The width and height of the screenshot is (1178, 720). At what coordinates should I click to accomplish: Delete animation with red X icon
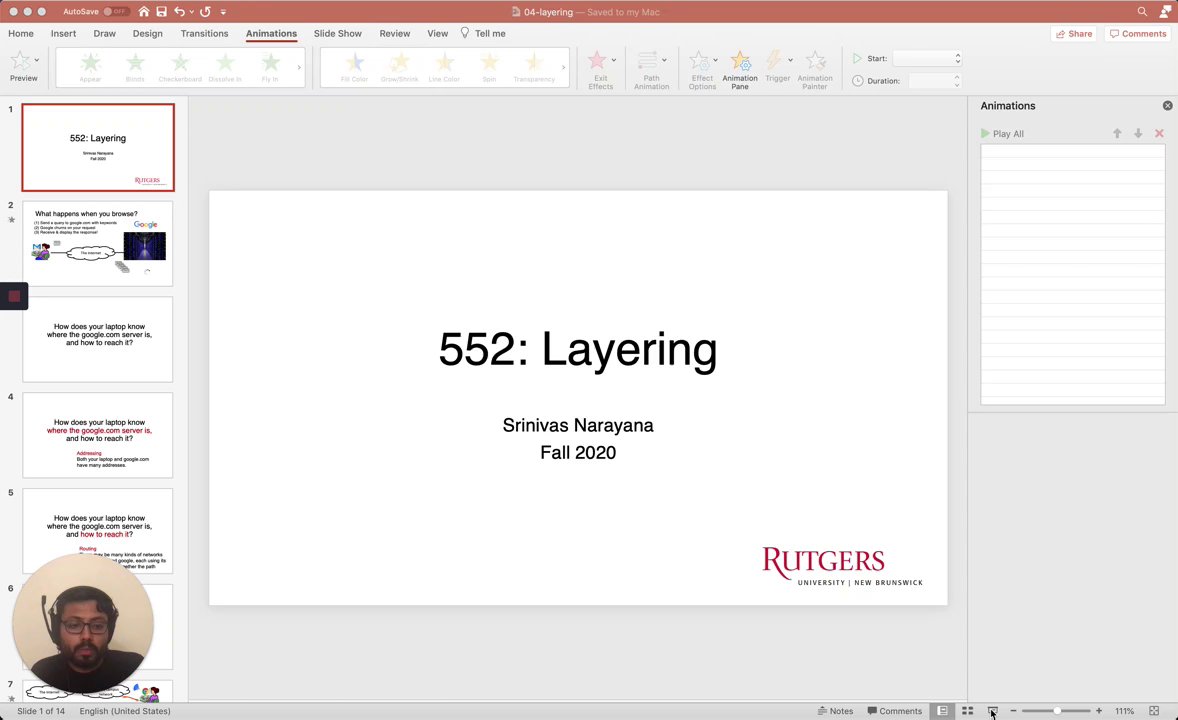coord(1159,134)
